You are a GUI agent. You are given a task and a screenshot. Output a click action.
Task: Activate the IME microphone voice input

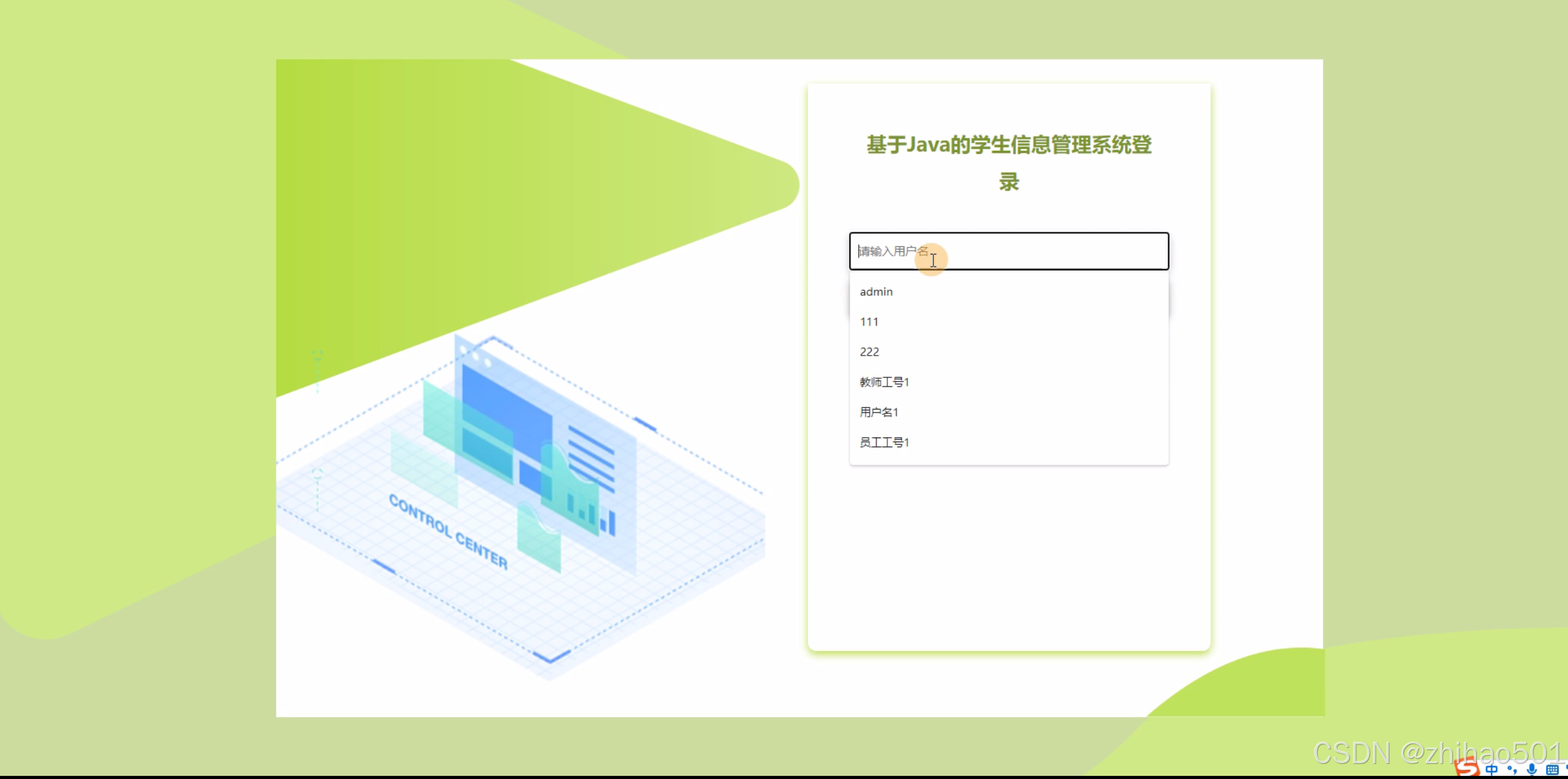(1532, 770)
